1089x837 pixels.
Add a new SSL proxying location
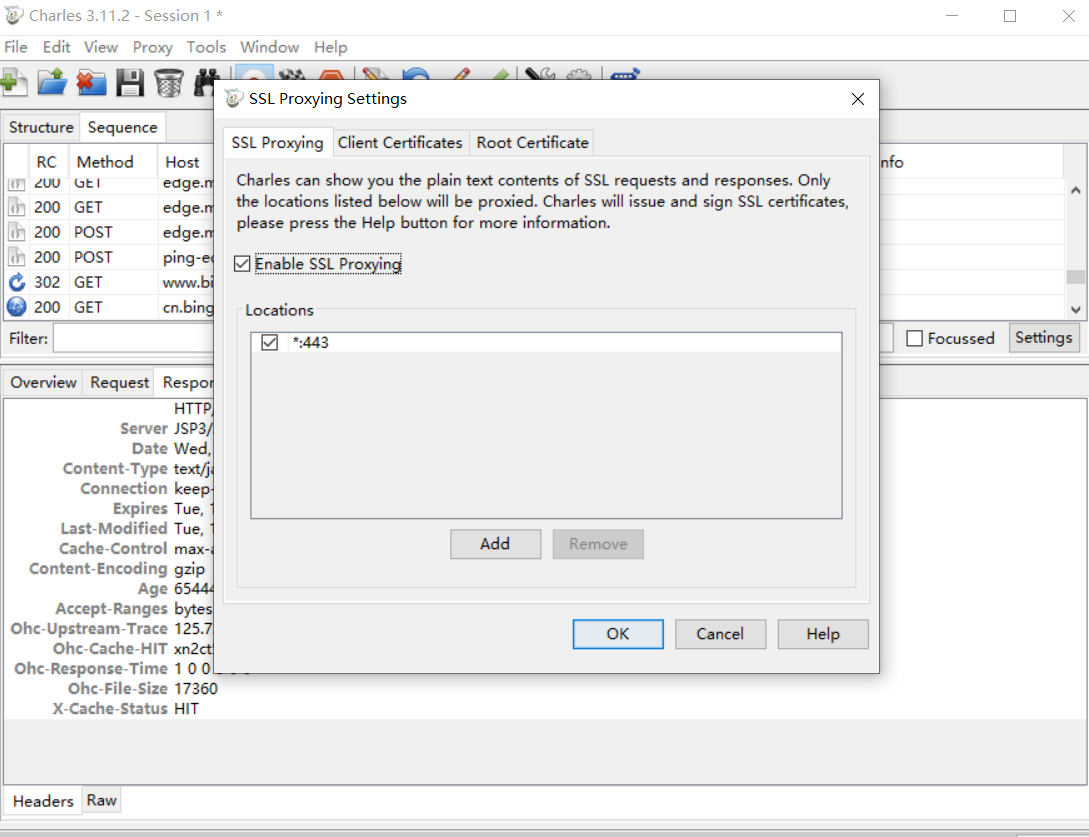(x=495, y=544)
